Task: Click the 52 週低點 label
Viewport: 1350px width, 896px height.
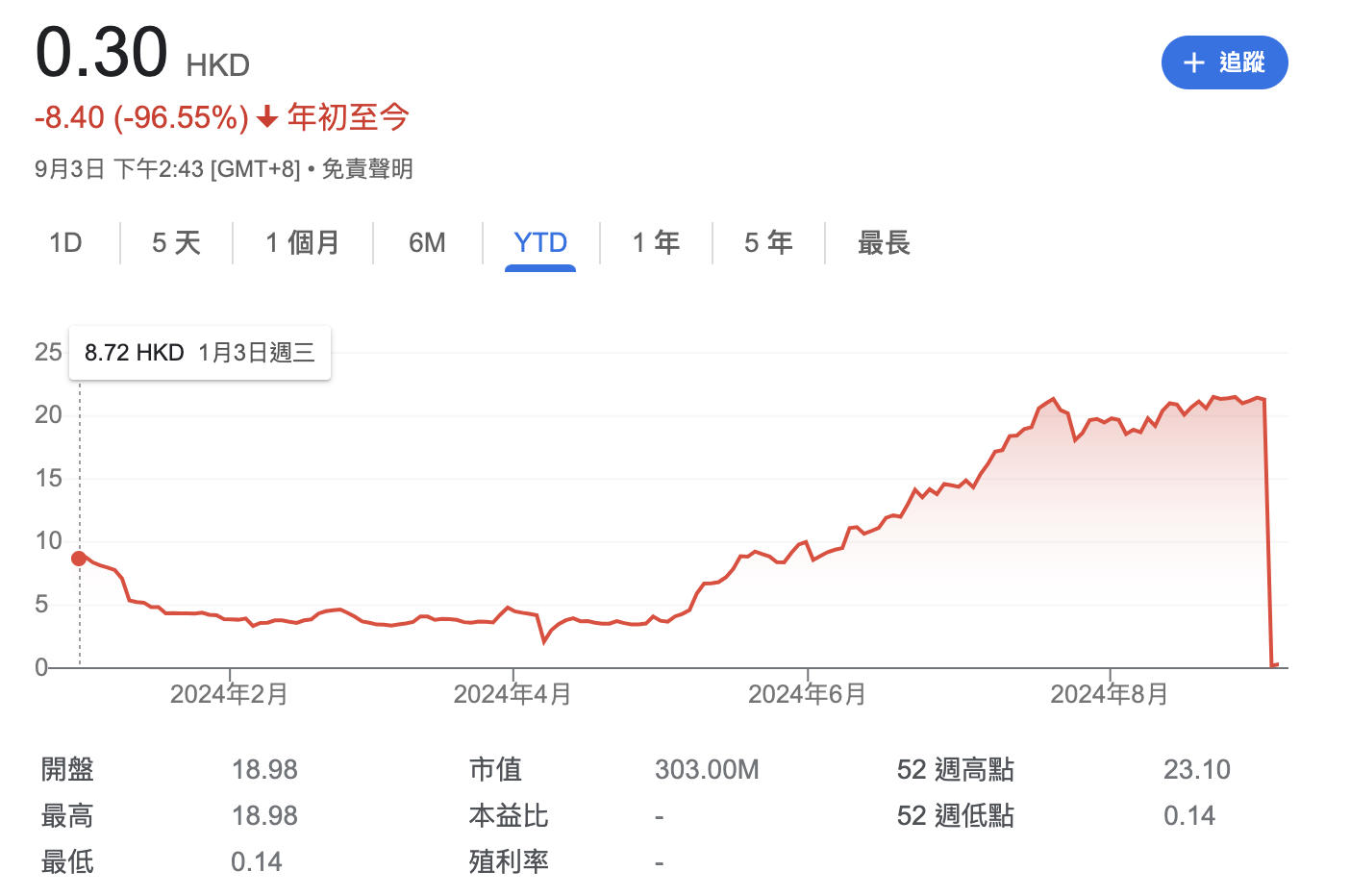Action: click(955, 815)
